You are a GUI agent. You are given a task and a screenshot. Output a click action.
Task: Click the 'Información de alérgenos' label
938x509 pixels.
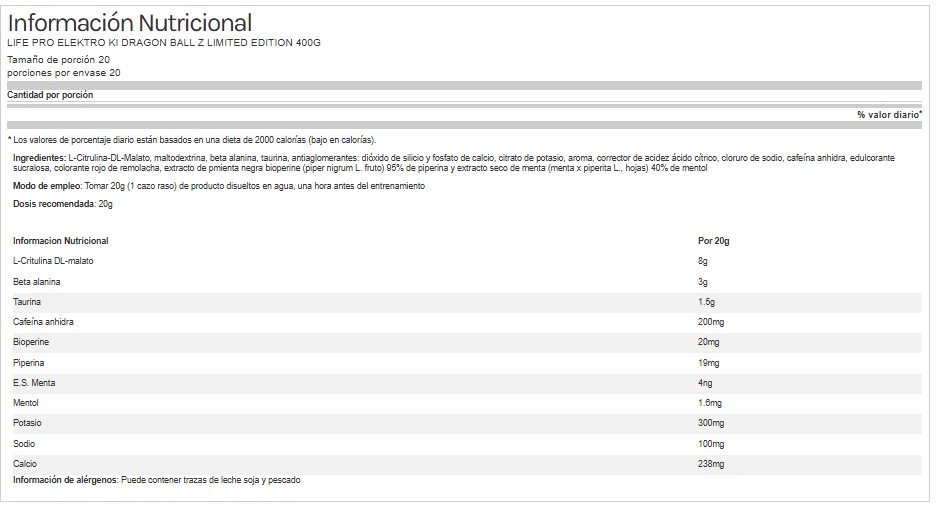coord(65,481)
